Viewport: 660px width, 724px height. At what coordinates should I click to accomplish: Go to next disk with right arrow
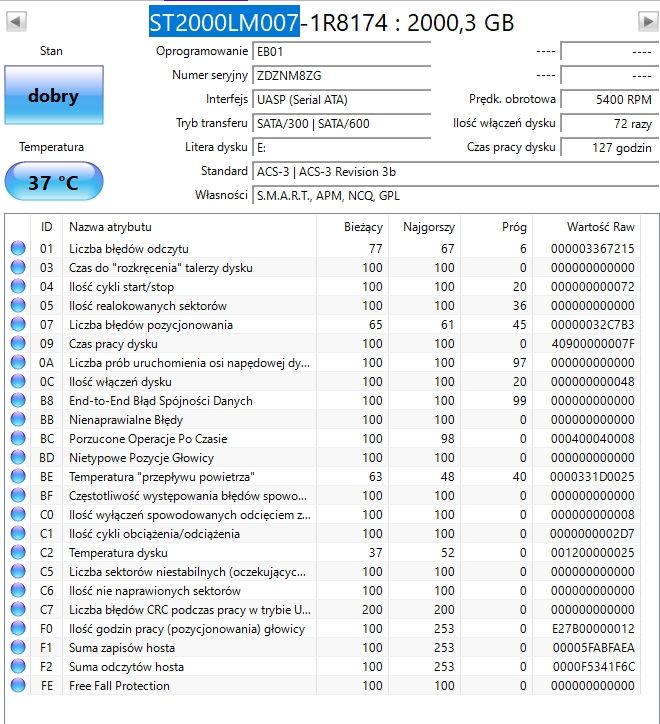point(648,21)
